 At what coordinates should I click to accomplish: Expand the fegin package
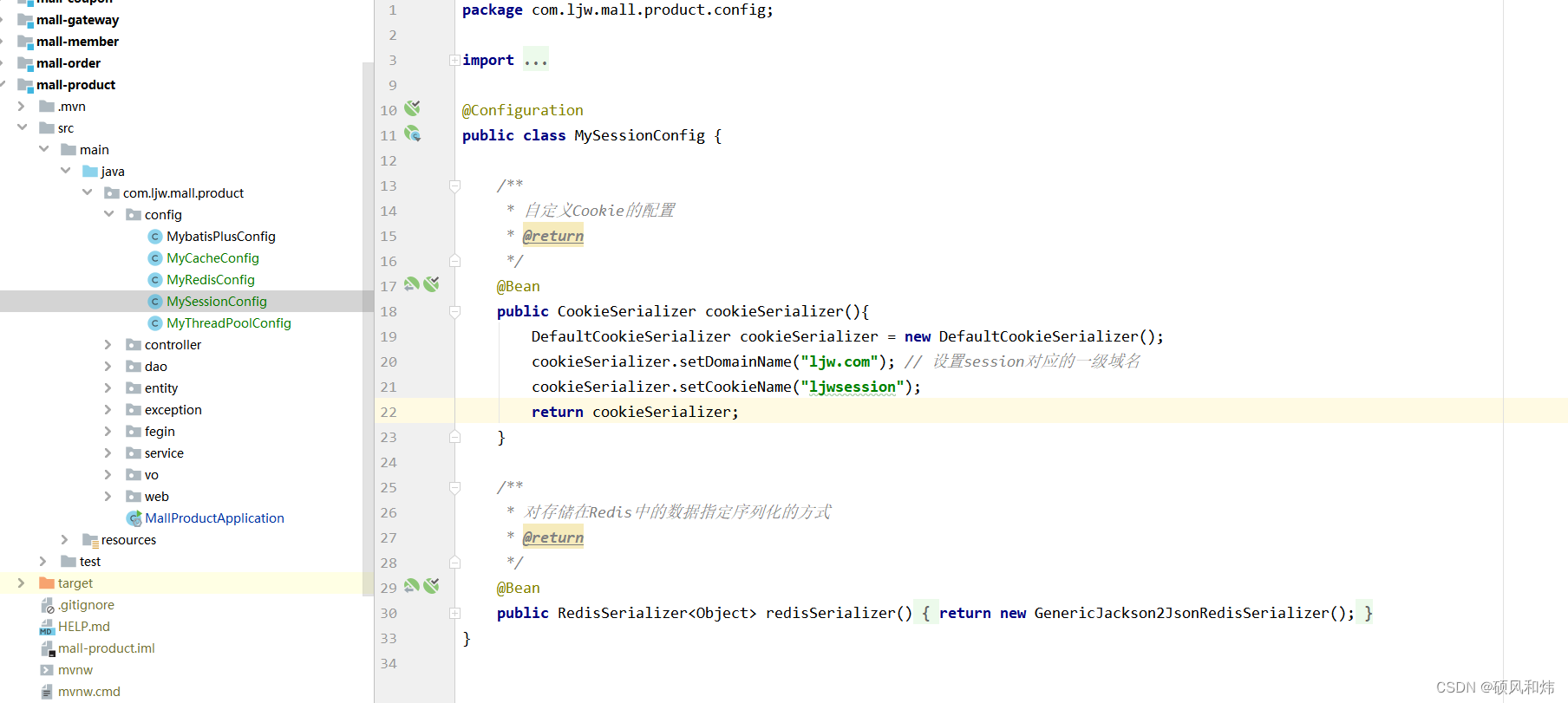[x=108, y=431]
